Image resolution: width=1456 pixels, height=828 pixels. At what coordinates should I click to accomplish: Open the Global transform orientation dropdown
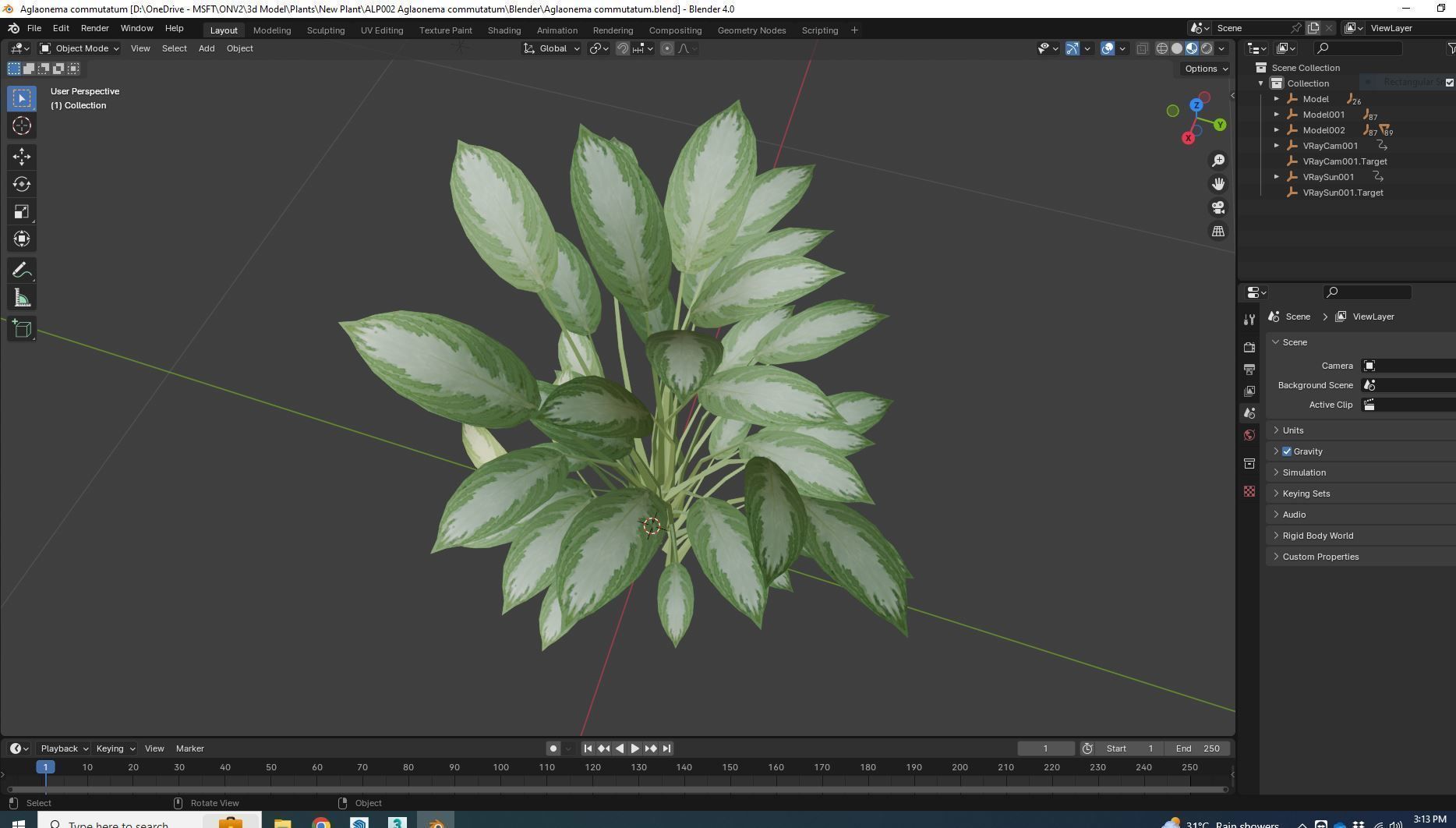click(551, 48)
